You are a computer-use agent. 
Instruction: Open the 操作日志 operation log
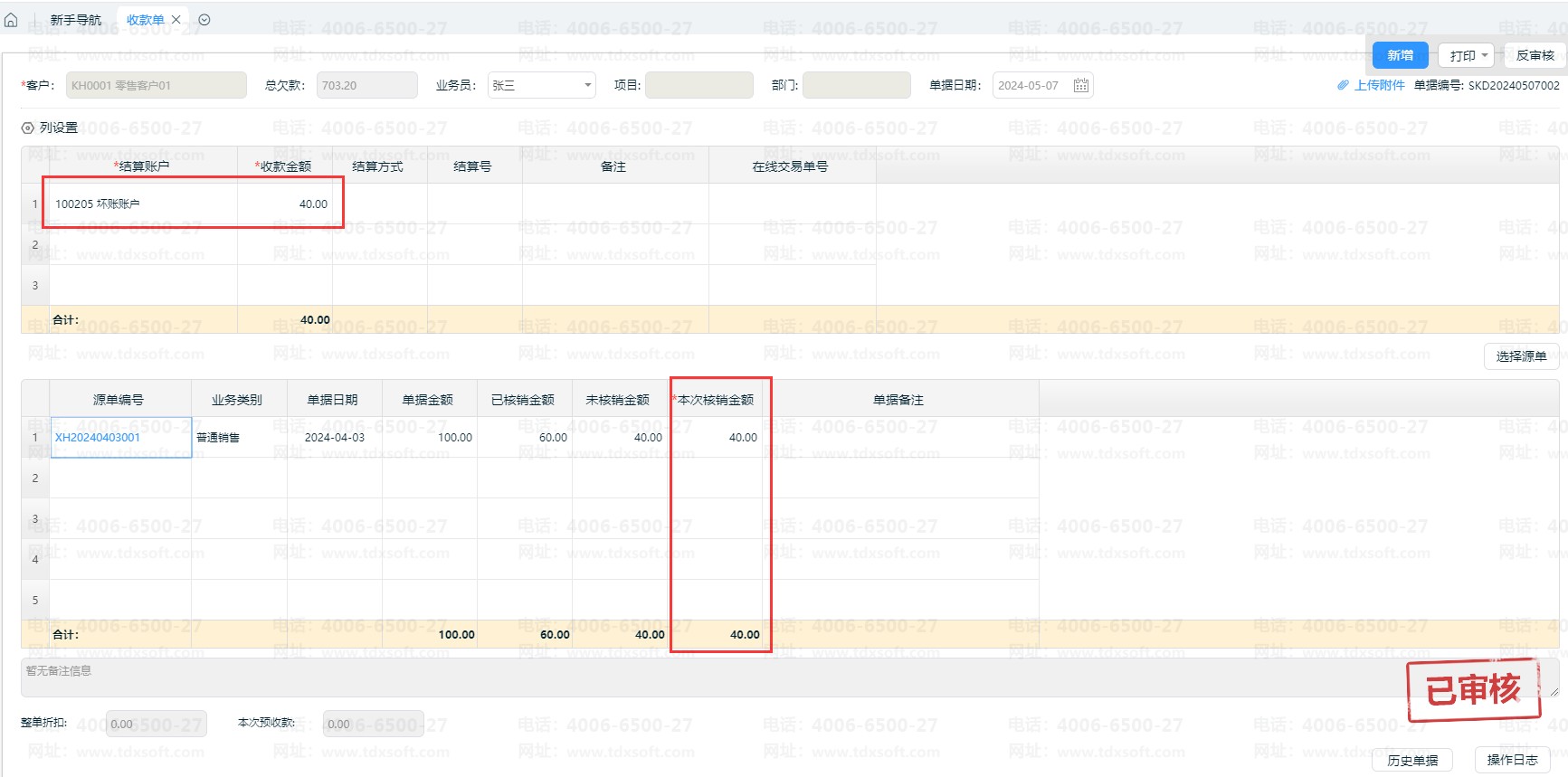tap(1512, 761)
